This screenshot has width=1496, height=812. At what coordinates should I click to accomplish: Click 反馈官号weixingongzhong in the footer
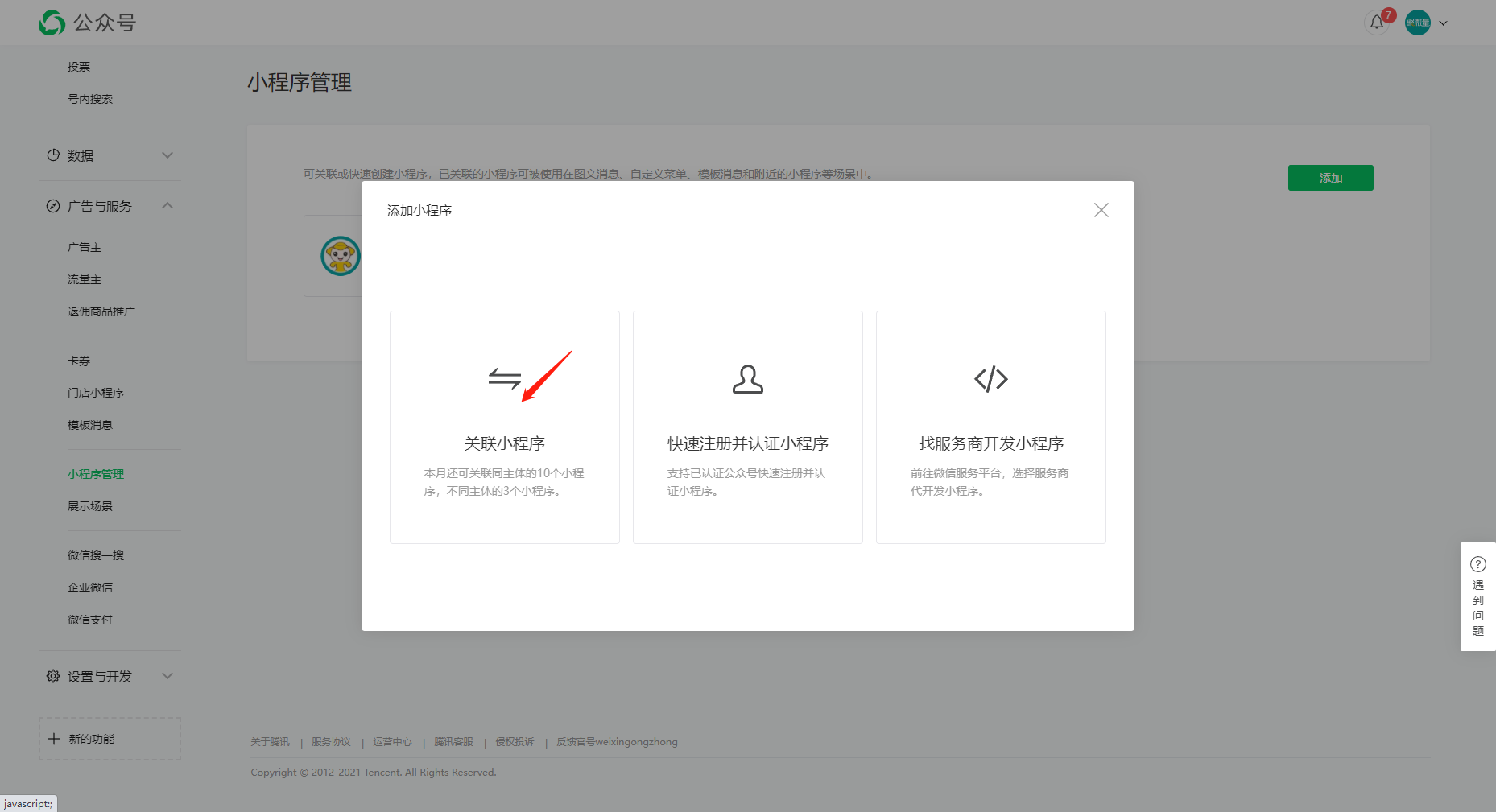(x=617, y=742)
